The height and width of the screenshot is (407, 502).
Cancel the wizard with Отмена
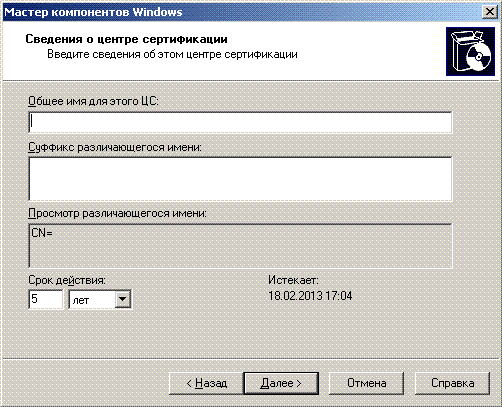click(366, 383)
